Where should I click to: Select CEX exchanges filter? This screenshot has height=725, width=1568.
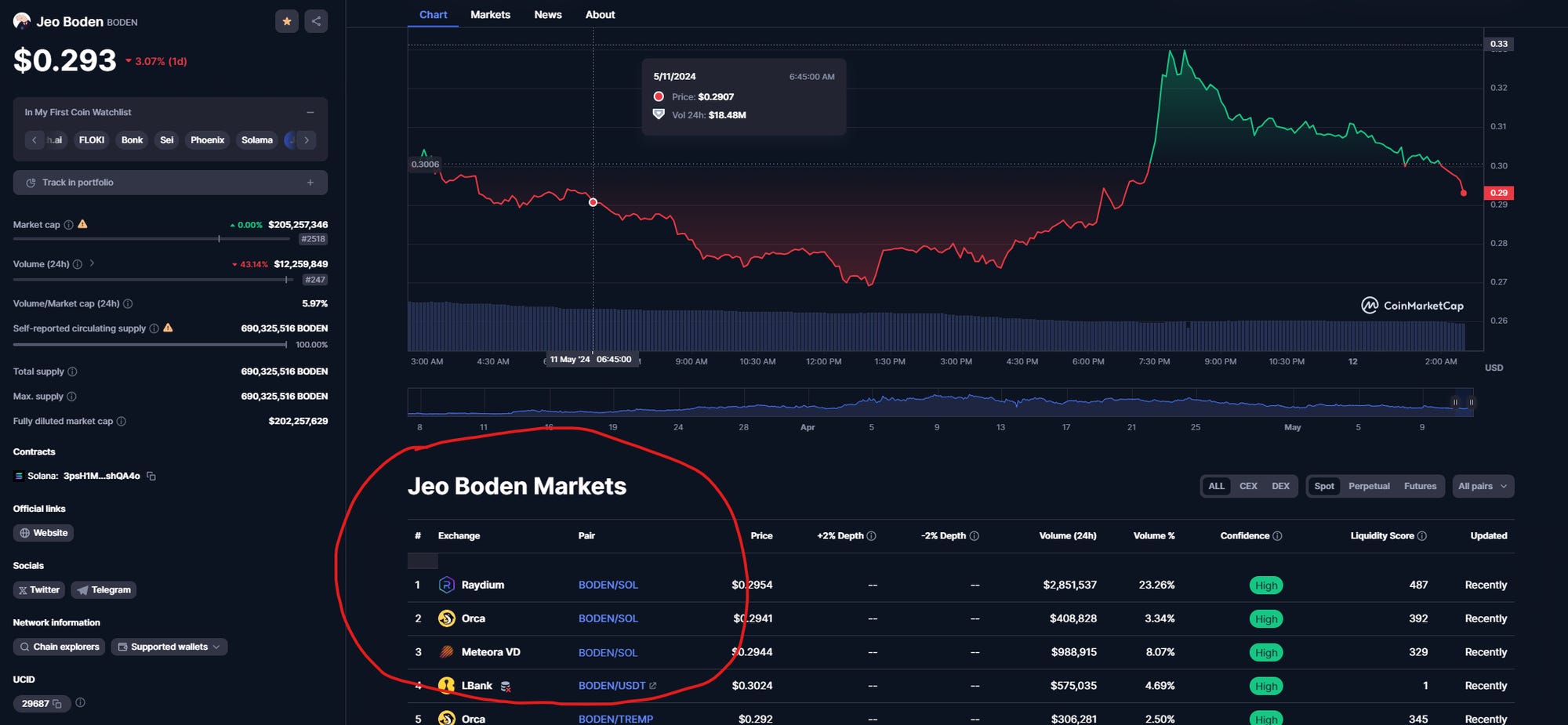[1248, 486]
